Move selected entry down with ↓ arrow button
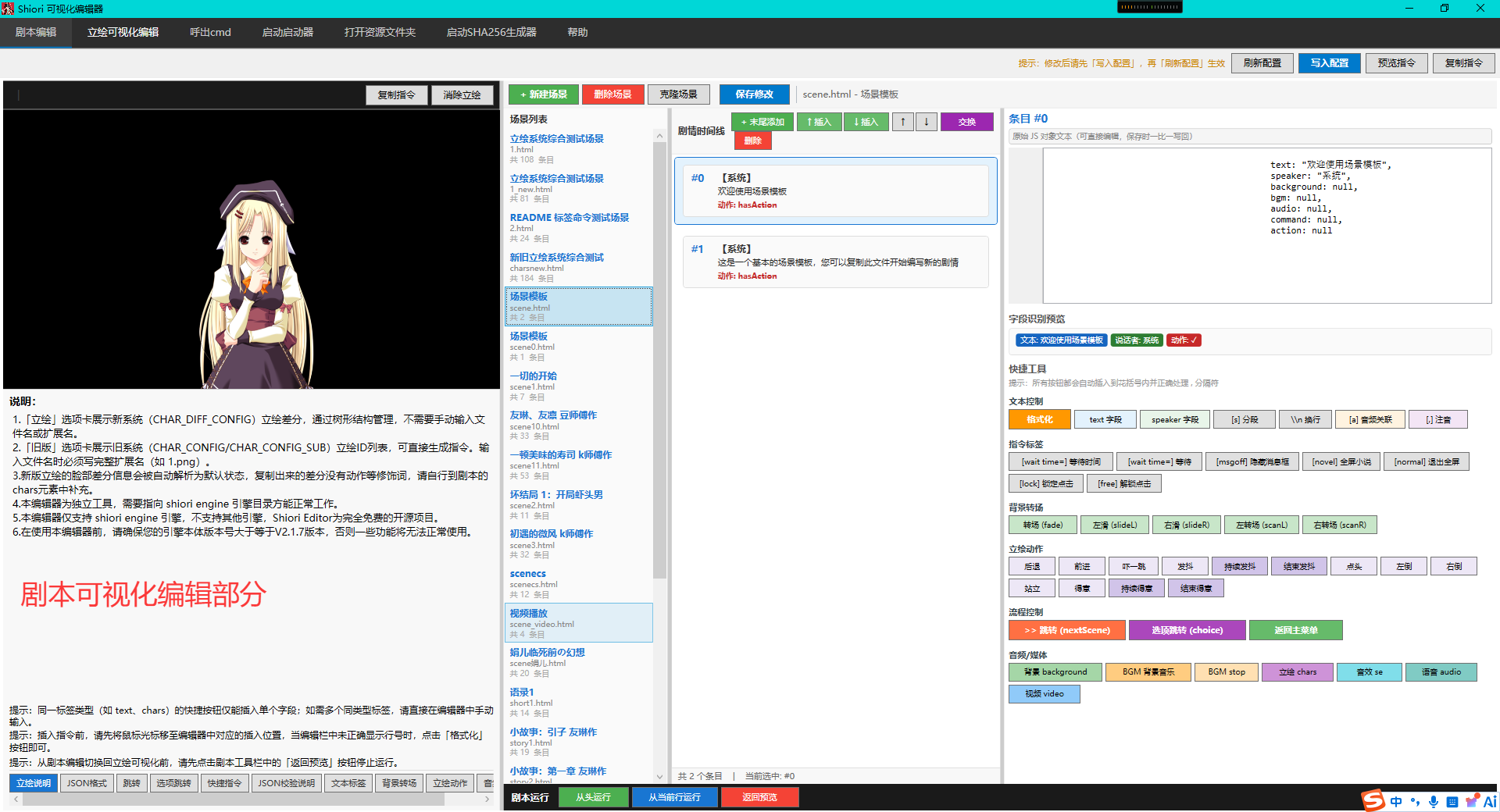This screenshot has height=812, width=1500. pyautogui.click(x=927, y=122)
